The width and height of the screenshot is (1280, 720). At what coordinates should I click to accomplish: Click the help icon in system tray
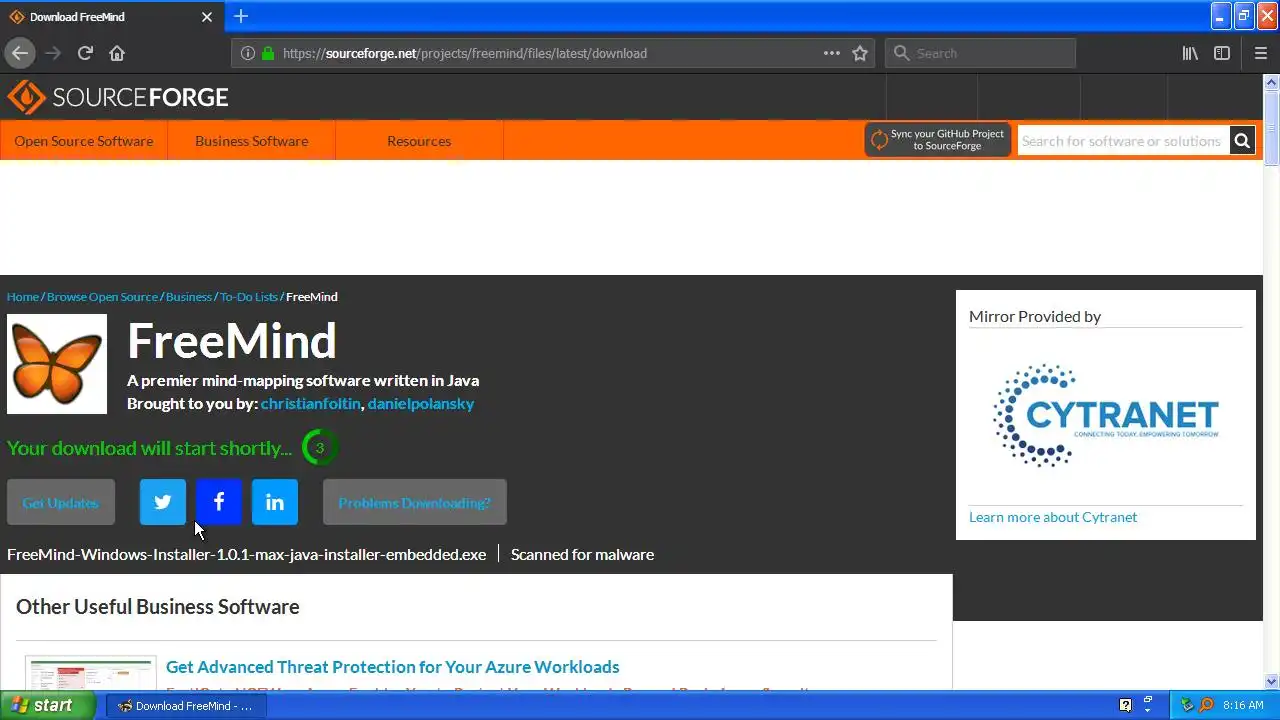click(1125, 705)
